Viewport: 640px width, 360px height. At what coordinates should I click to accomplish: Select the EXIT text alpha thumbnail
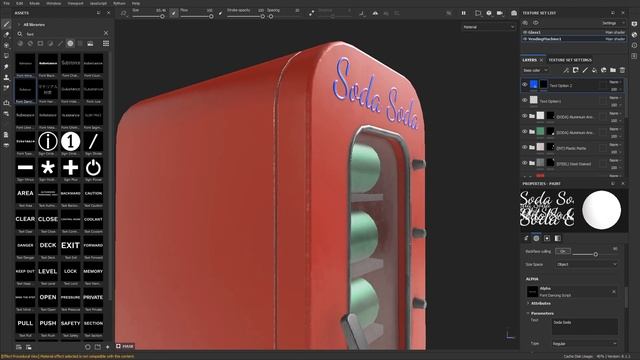(70, 245)
